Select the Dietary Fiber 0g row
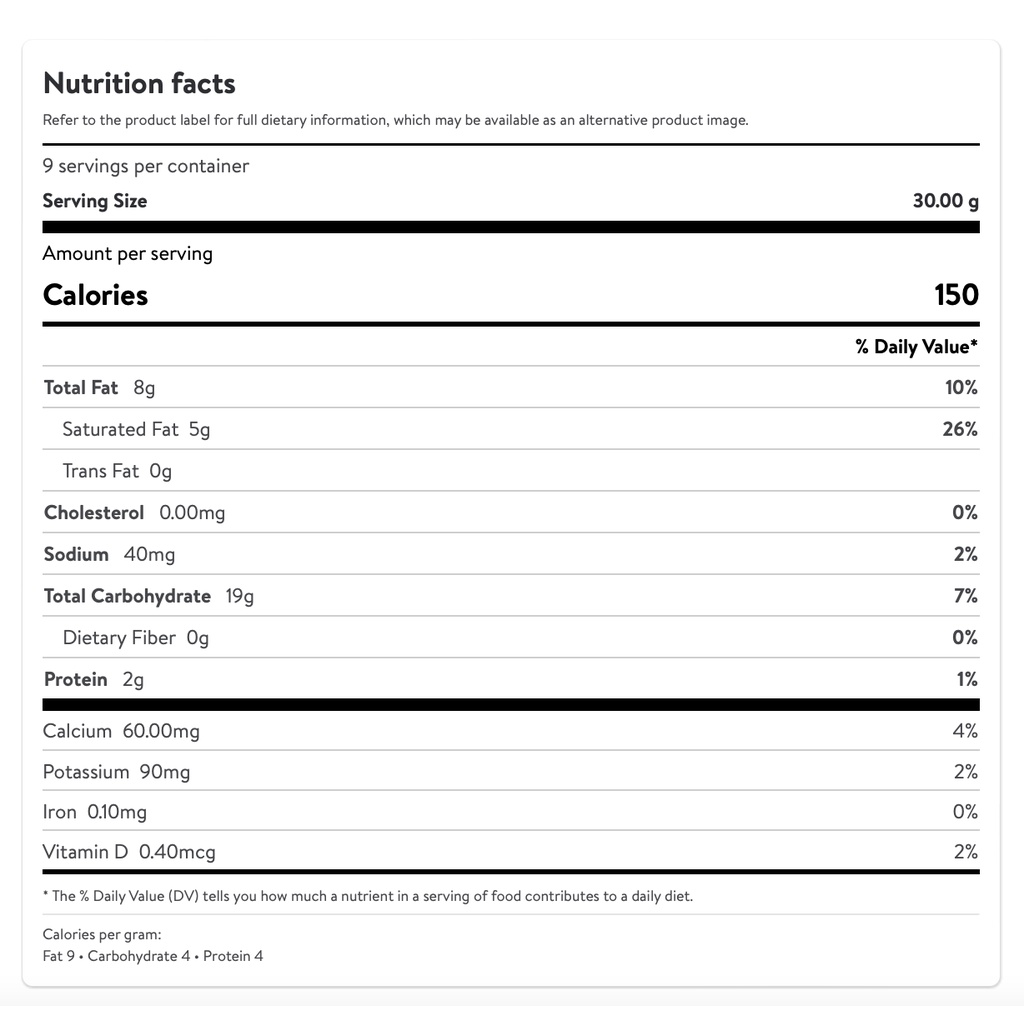Viewport: 1024px width, 1024px height. [x=136, y=638]
